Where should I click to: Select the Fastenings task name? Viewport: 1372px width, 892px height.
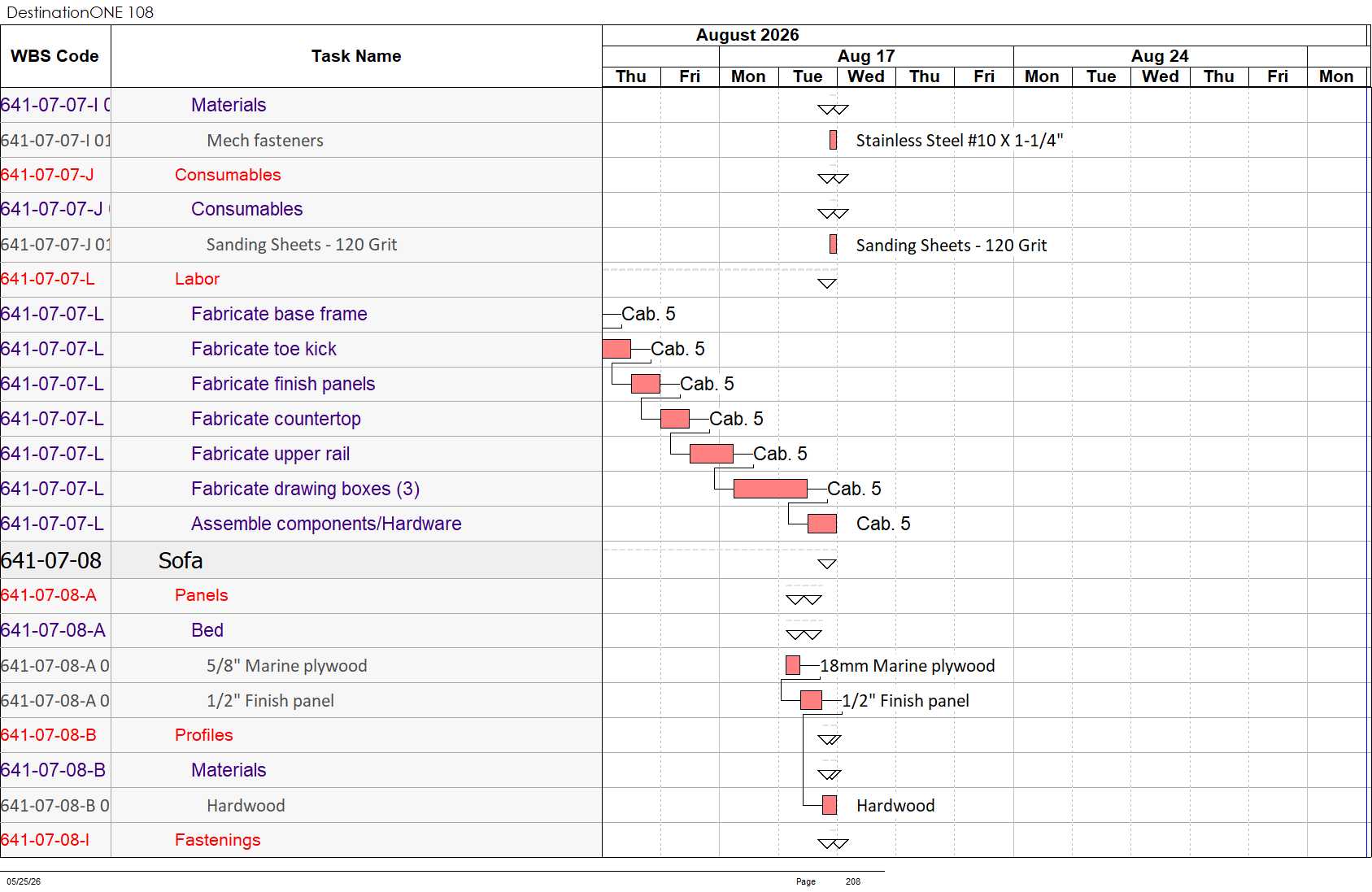click(218, 840)
